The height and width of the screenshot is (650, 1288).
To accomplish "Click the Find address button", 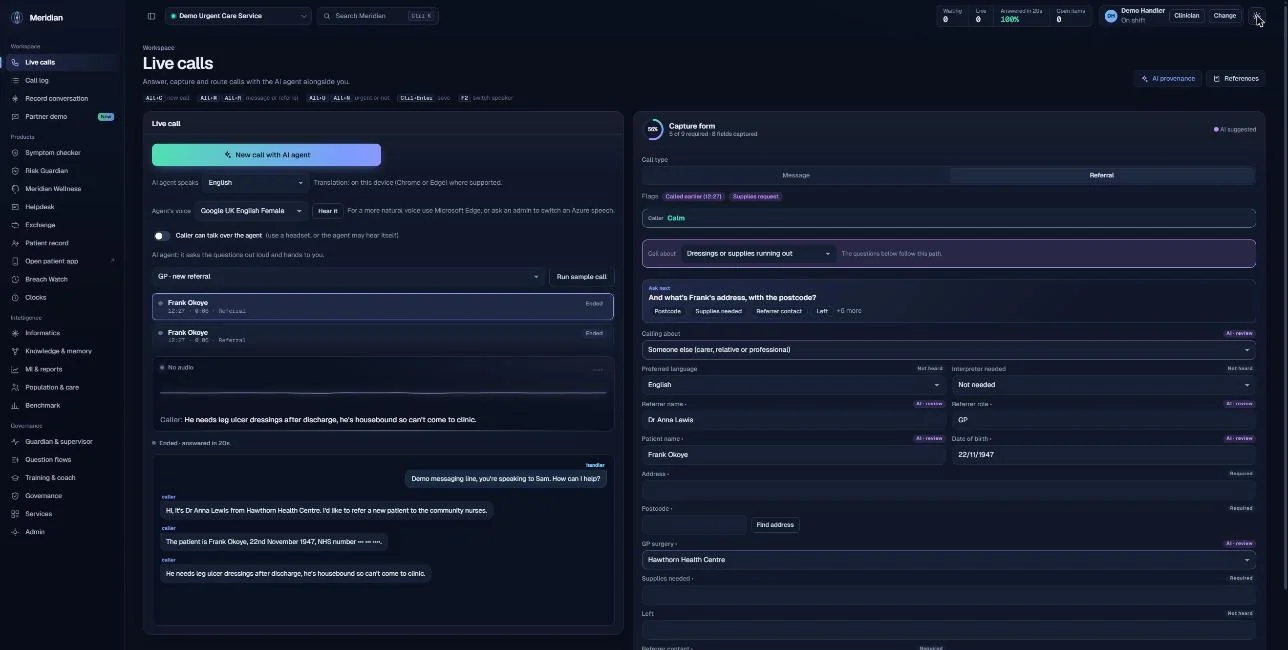I will [x=775, y=525].
